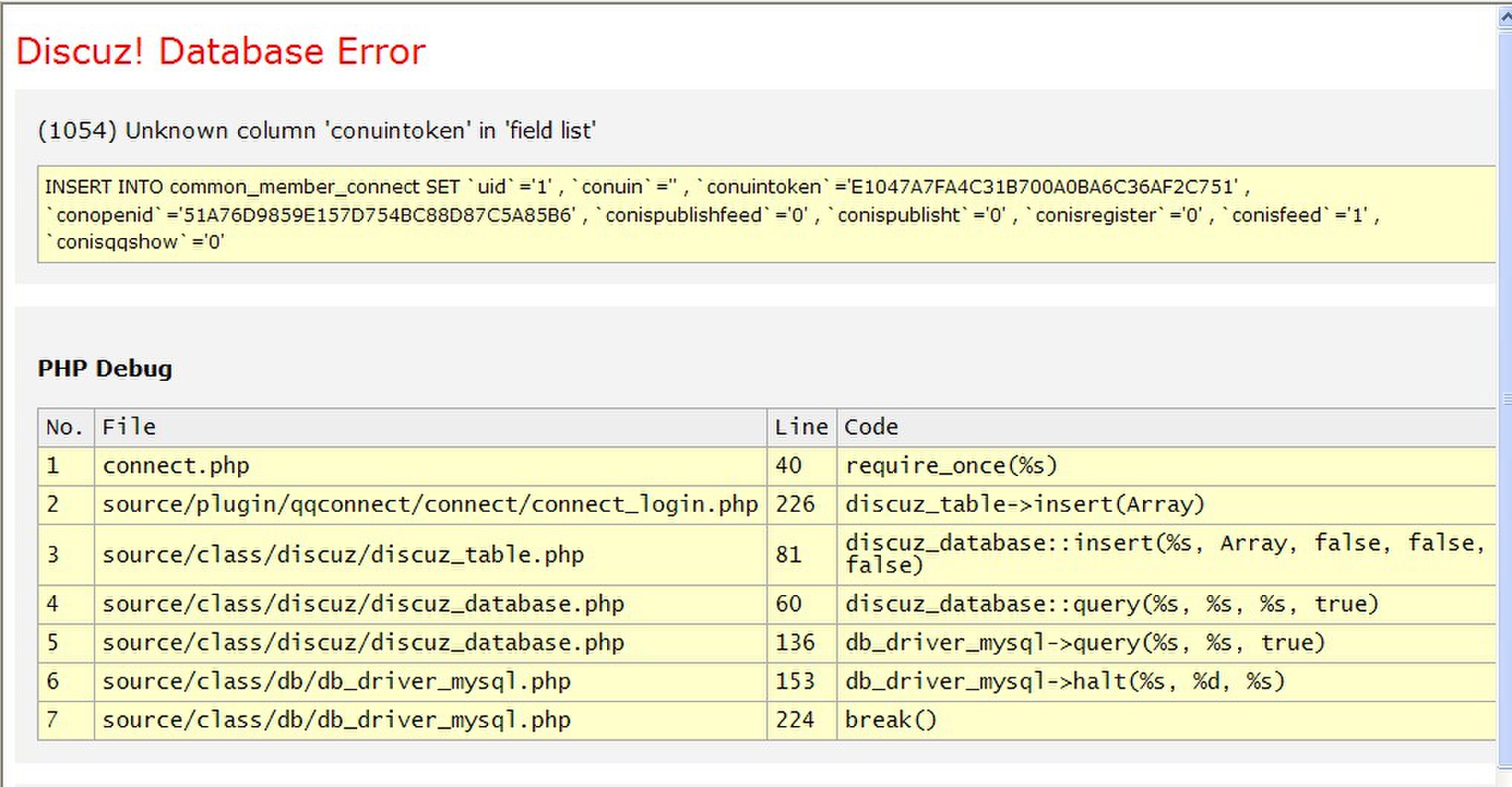The height and width of the screenshot is (787, 1512).
Task: Click the Code column header
Action: click(871, 427)
